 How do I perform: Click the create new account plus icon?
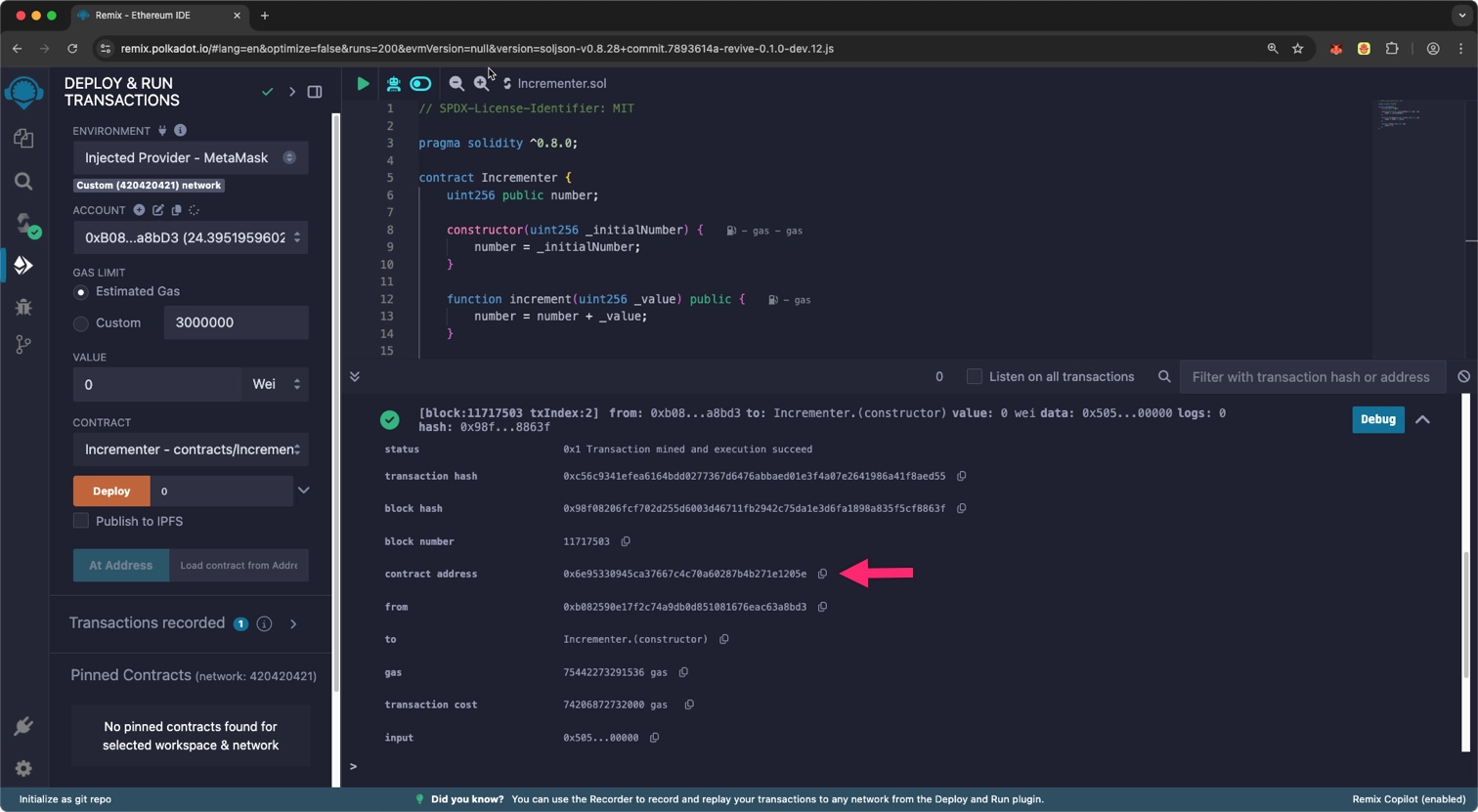pyautogui.click(x=139, y=210)
